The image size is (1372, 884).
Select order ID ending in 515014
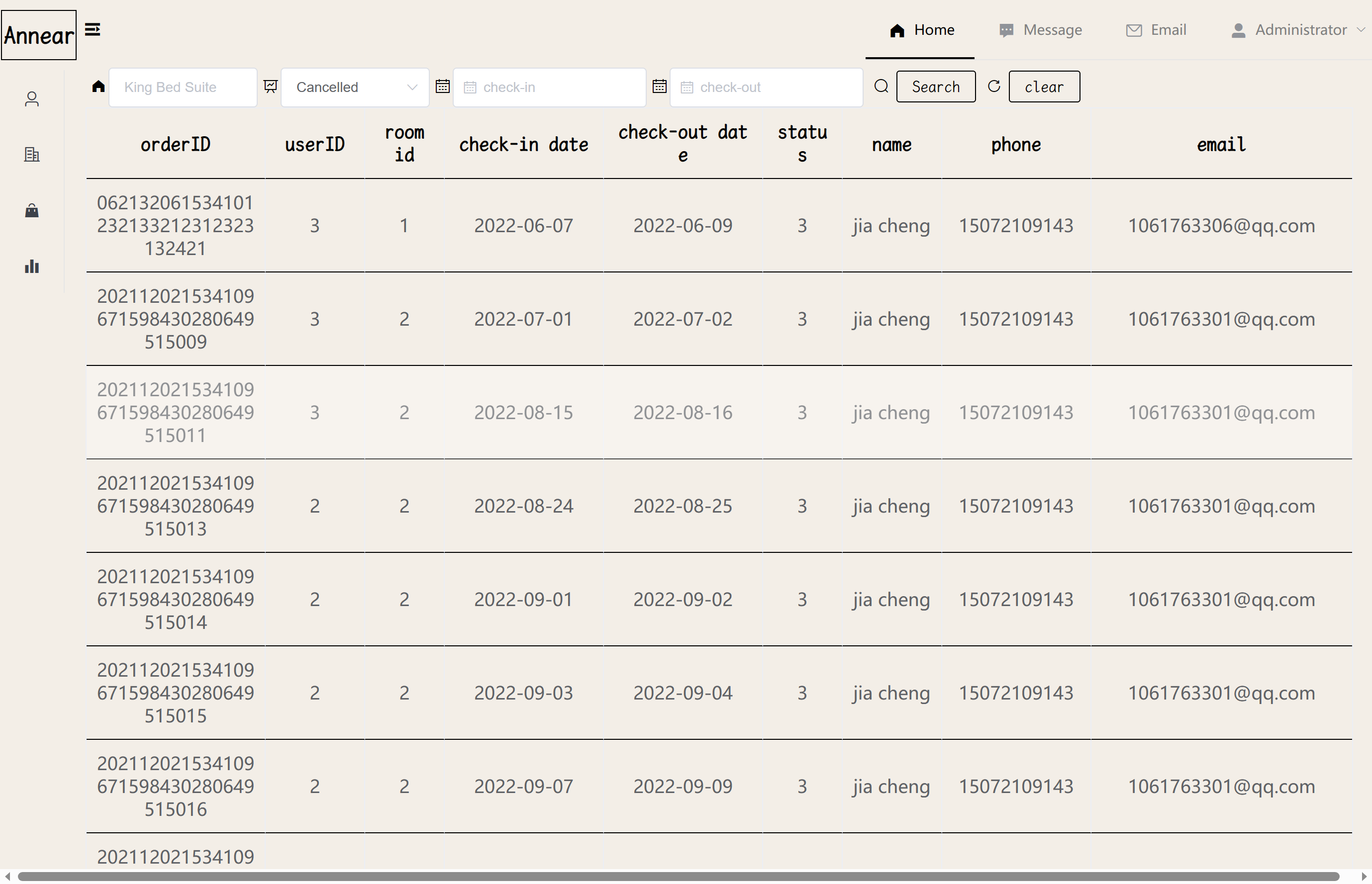pos(176,599)
